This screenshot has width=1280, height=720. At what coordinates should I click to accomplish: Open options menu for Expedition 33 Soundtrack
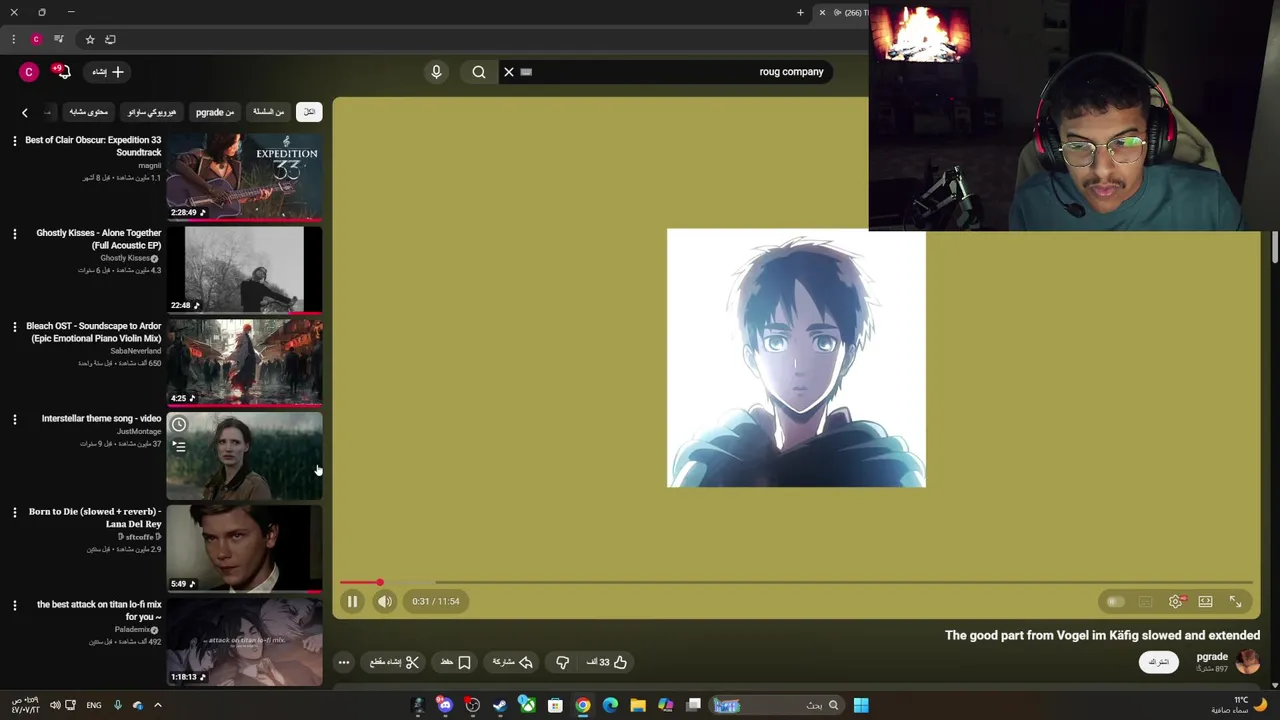(x=14, y=141)
